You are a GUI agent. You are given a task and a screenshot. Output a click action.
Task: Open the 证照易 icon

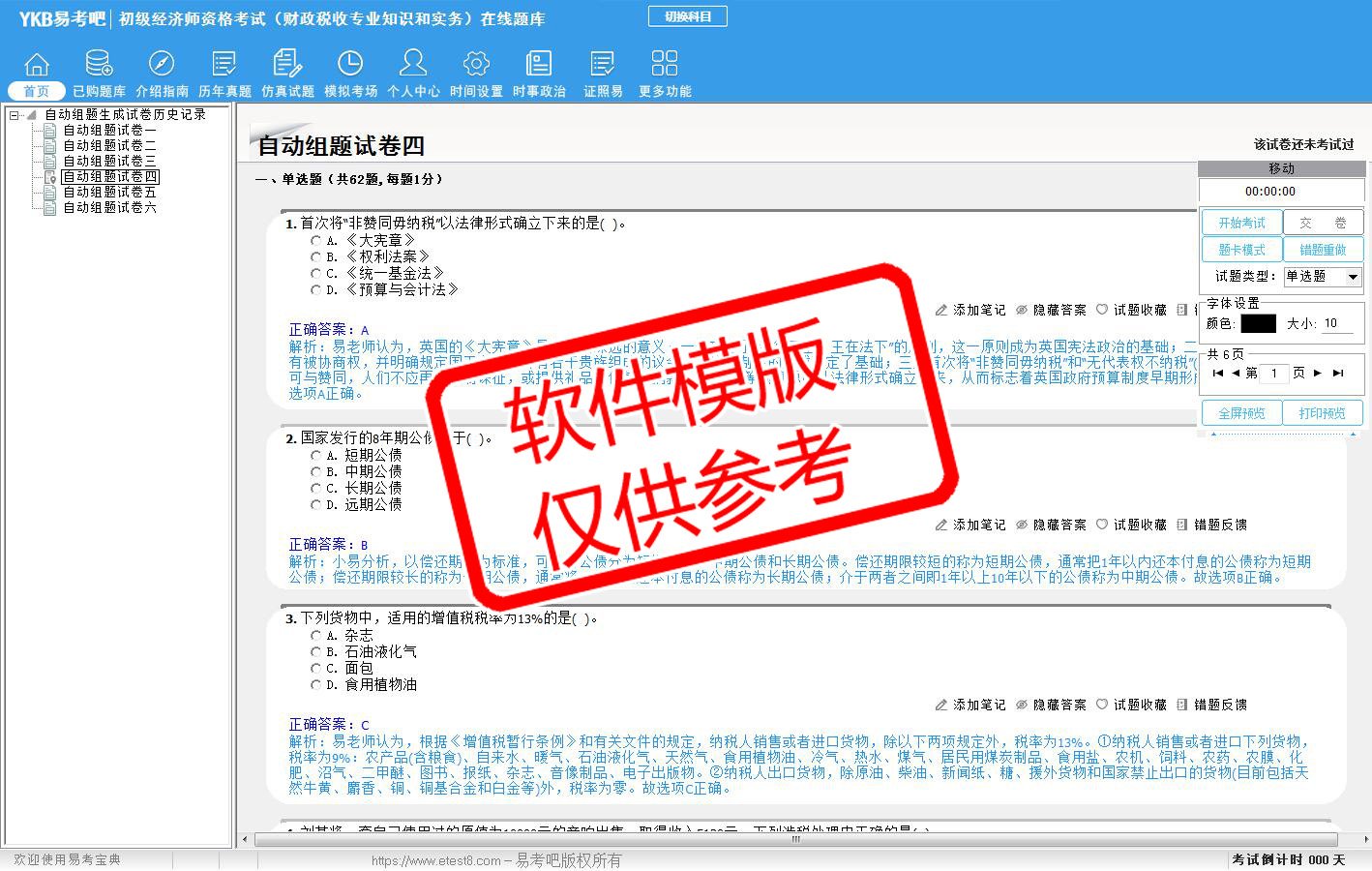tap(603, 65)
